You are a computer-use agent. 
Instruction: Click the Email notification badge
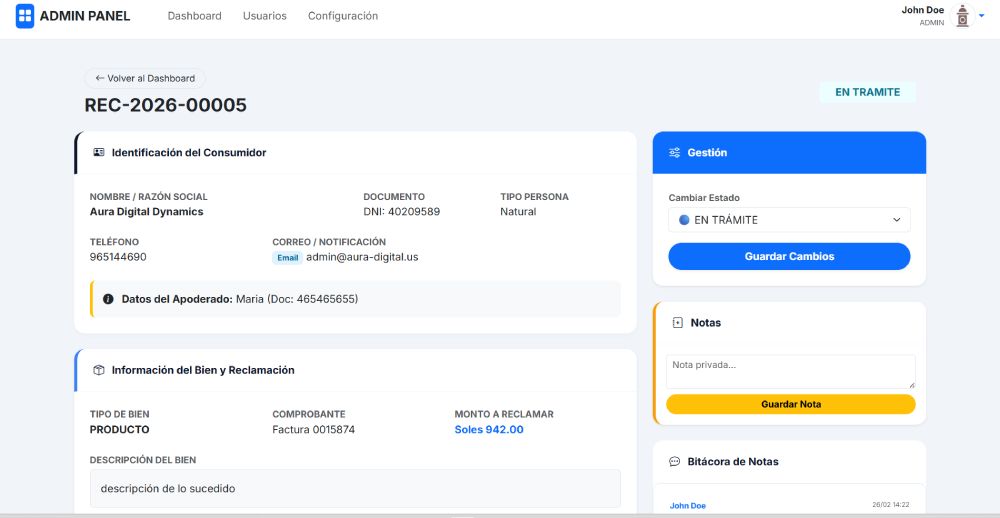tap(288, 258)
